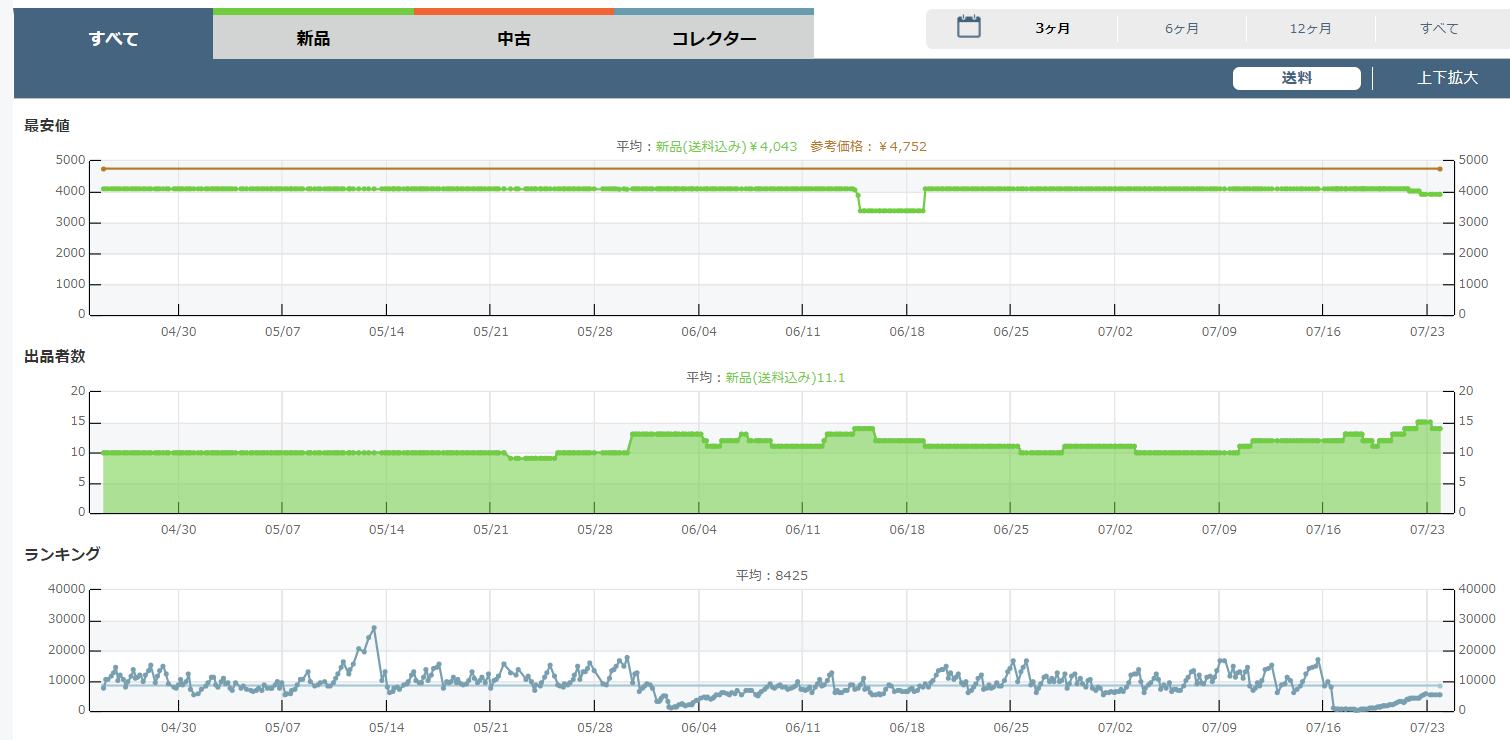Click the ranking low point after 07/16
Image resolution: width=1510 pixels, height=740 pixels.
click(x=1345, y=709)
